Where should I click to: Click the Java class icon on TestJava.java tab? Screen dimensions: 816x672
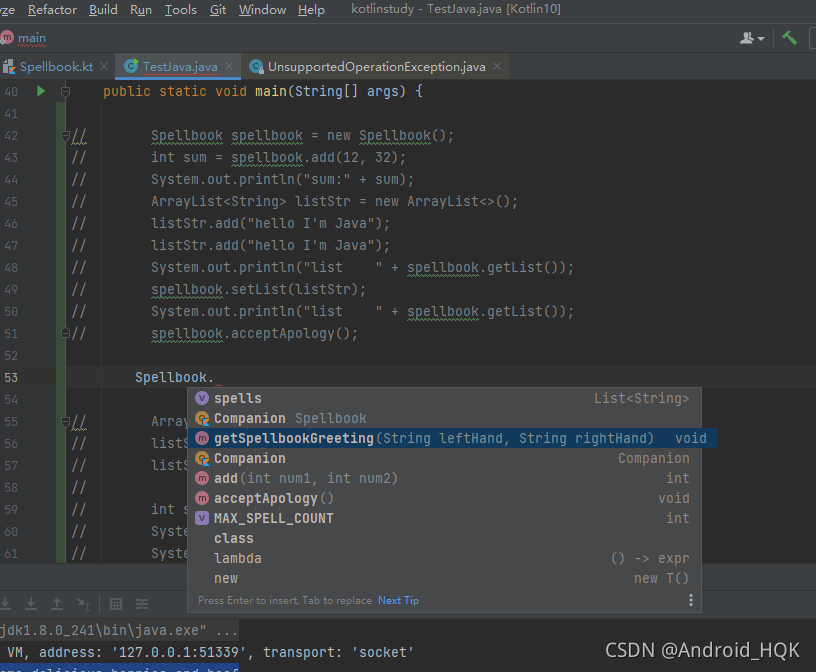pos(132,66)
